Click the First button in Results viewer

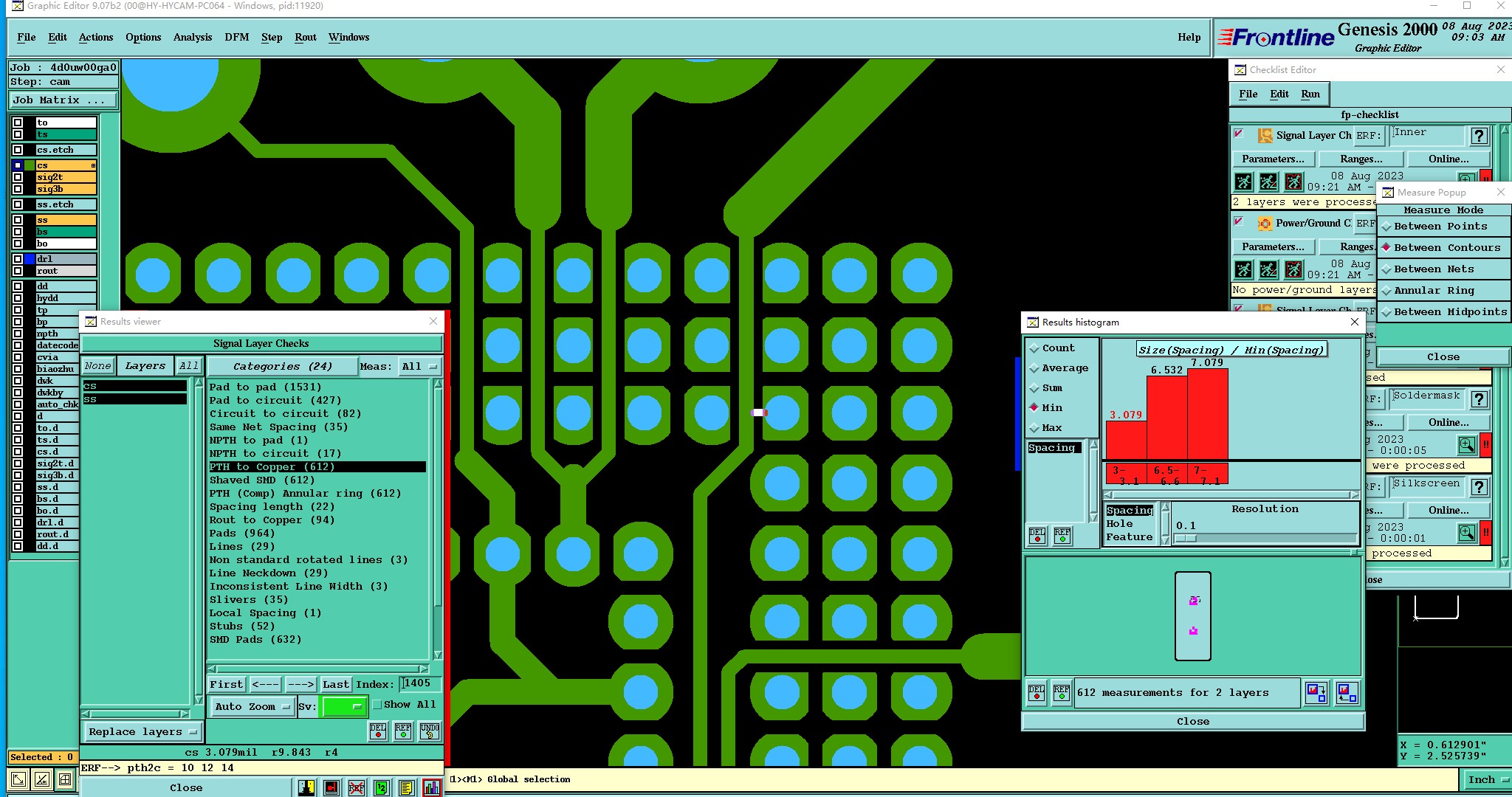point(226,685)
